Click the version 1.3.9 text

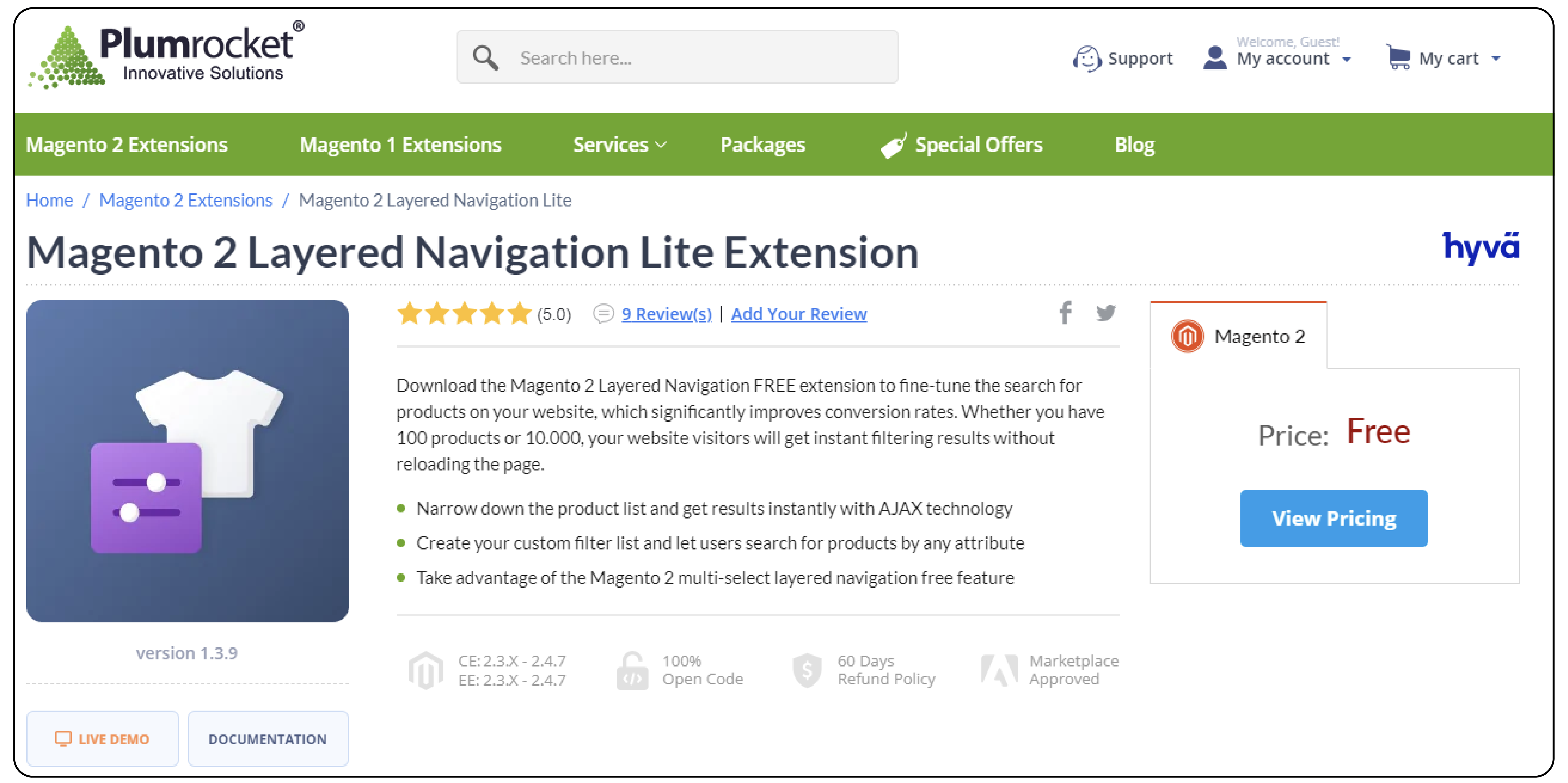(x=187, y=653)
